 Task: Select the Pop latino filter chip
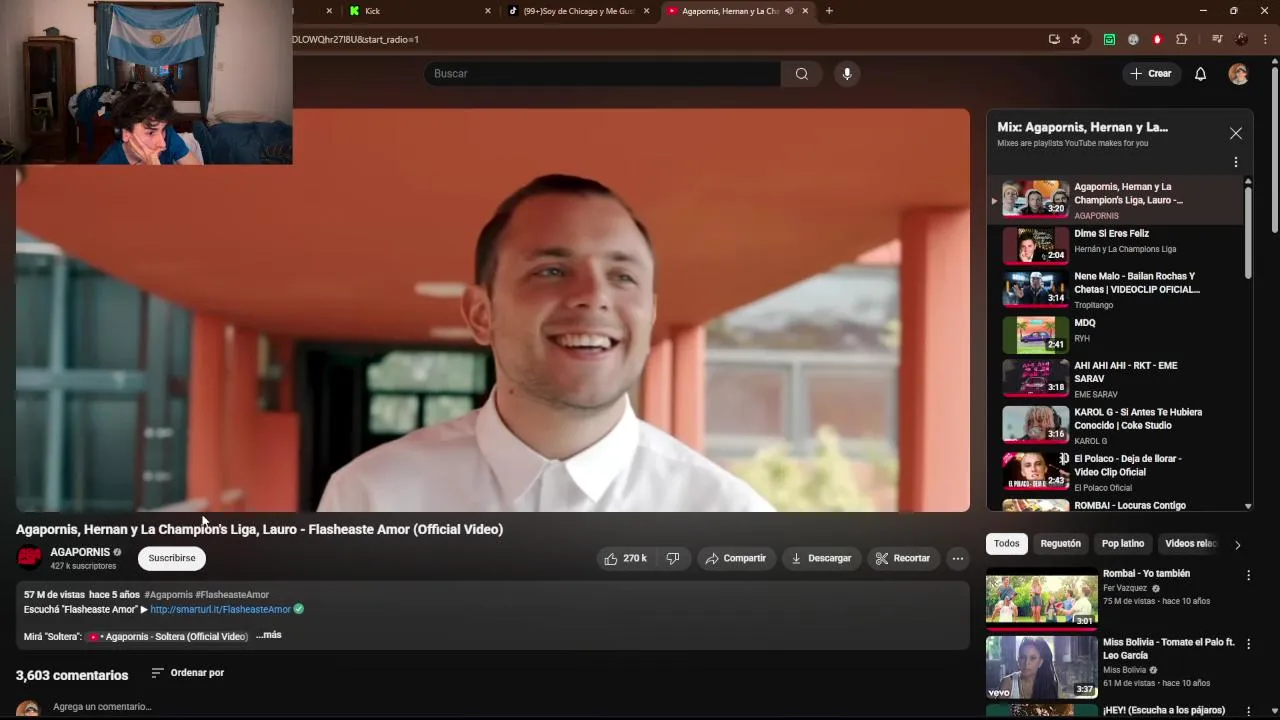(1123, 544)
